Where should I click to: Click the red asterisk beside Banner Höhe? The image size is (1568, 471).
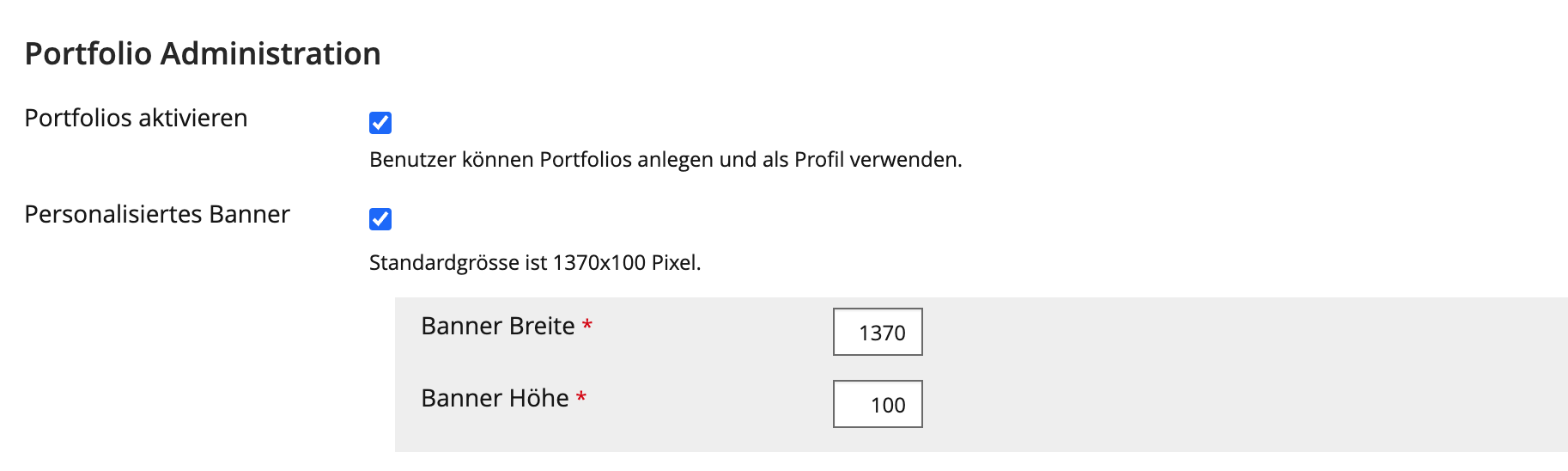click(x=581, y=398)
